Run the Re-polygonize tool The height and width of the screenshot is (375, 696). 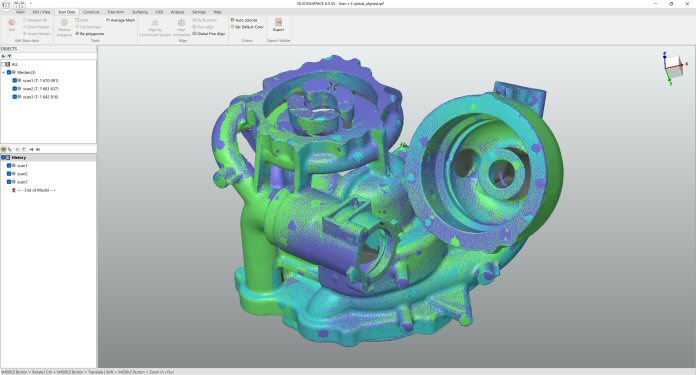click(90, 34)
